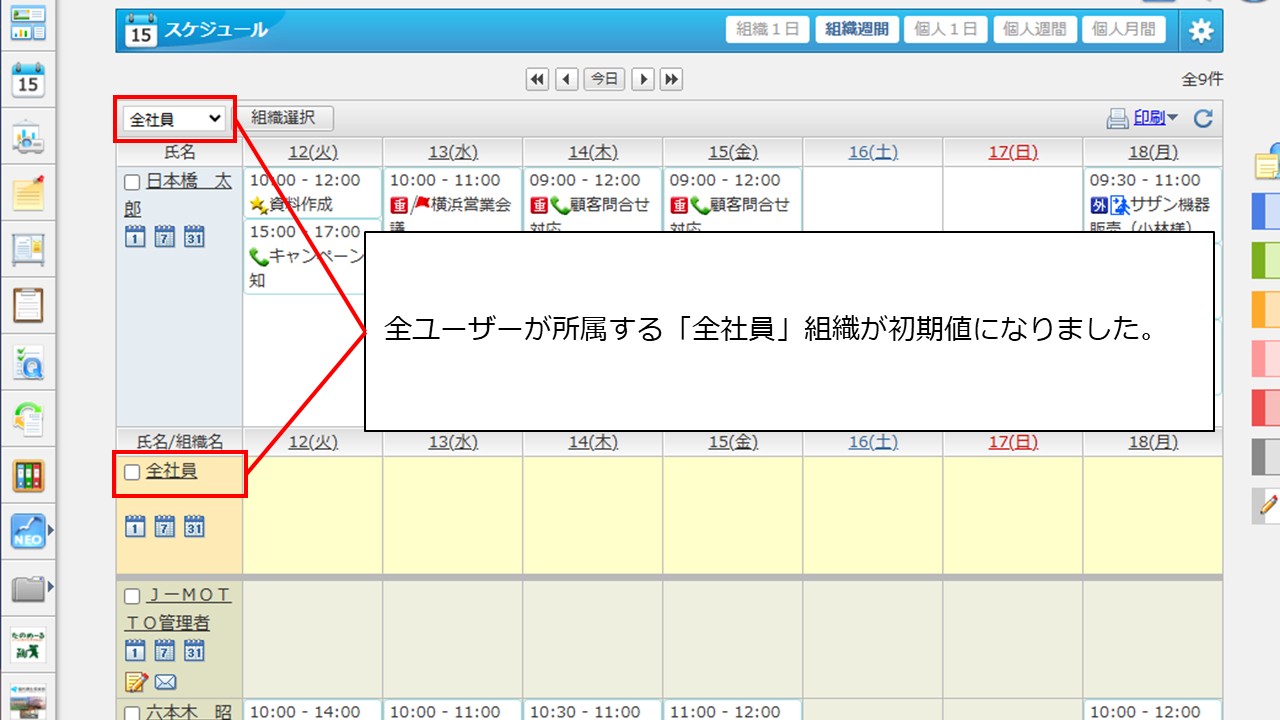Viewport: 1280px width, 720px height.
Task: Open the NEO chart icon in sidebar
Action: (x=28, y=532)
